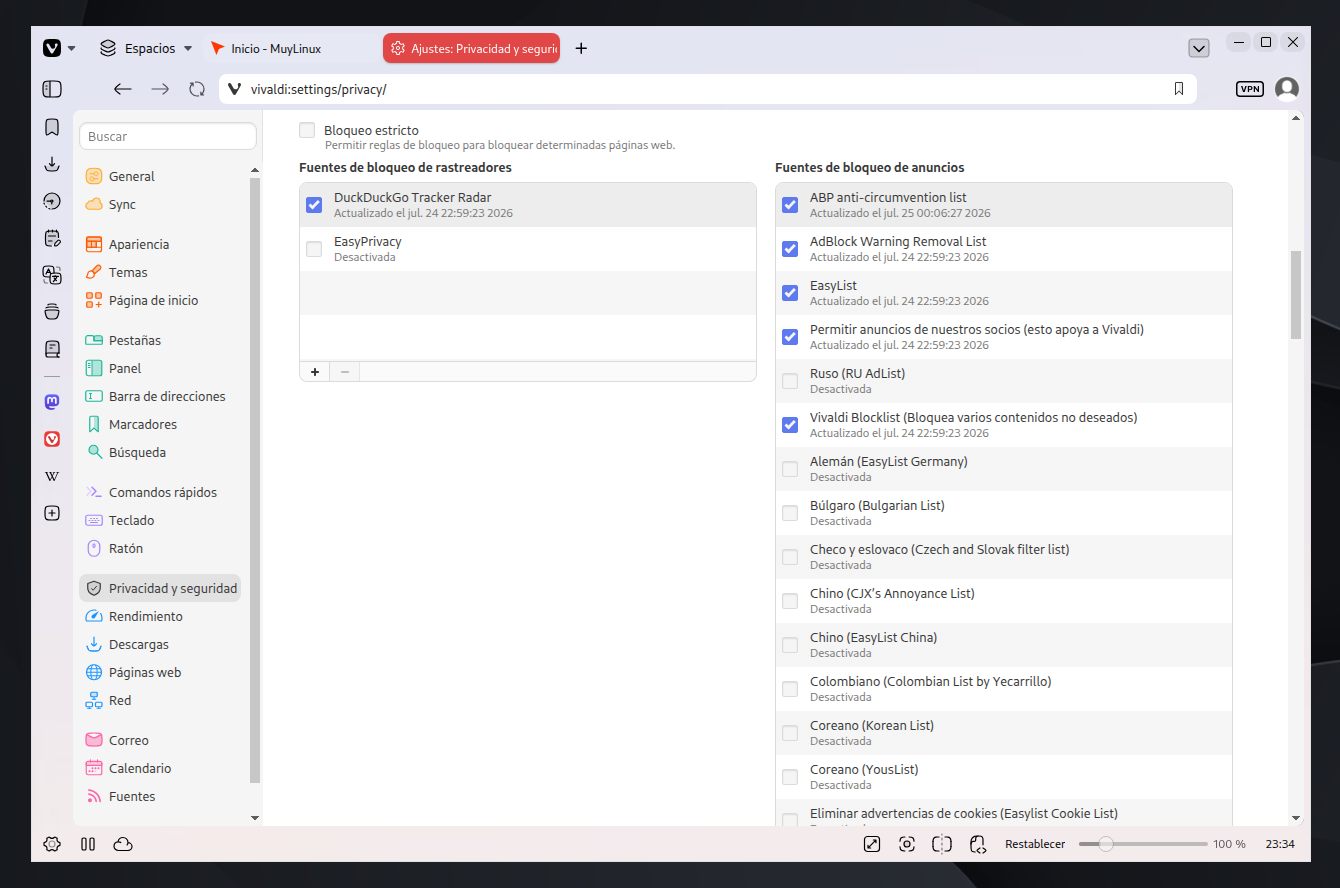Open the Mastodon web panel
The height and width of the screenshot is (888, 1340).
(52, 402)
